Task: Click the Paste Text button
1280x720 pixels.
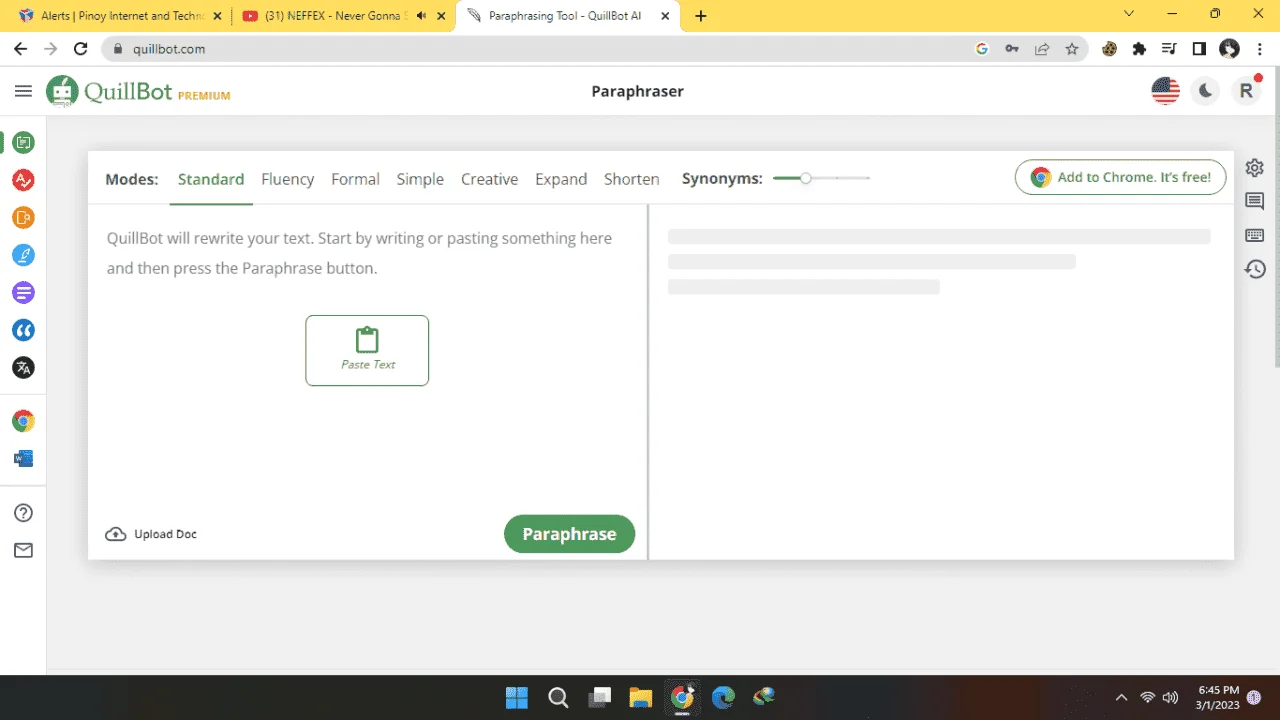Action: click(x=367, y=350)
